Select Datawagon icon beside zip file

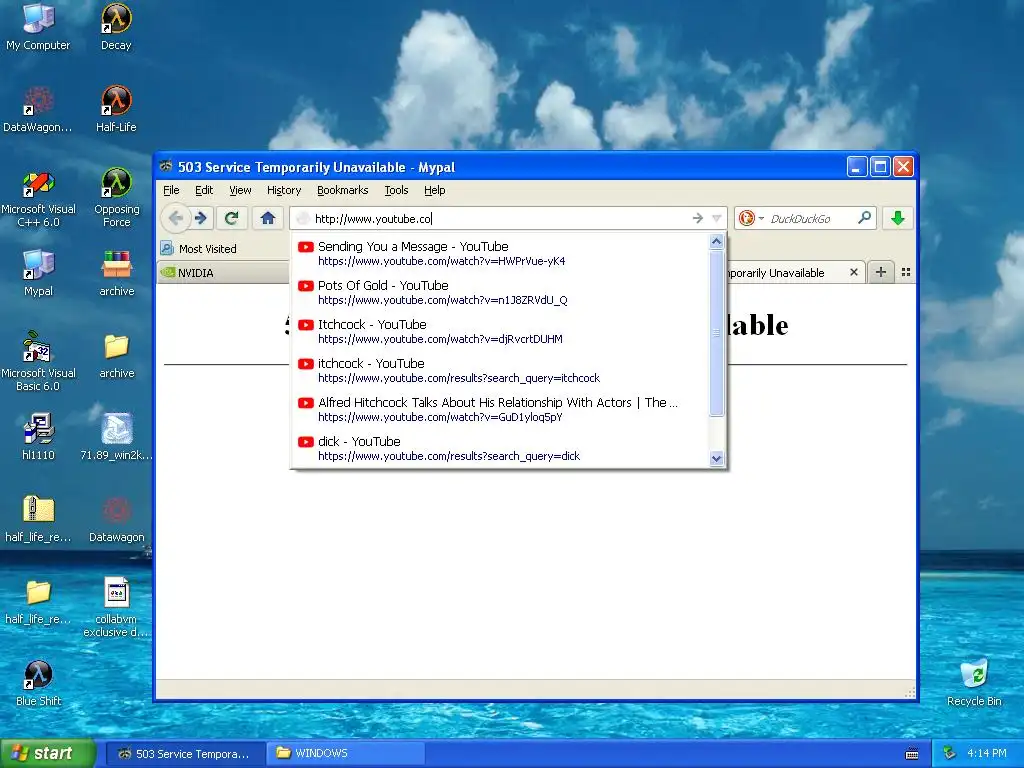(x=116, y=520)
